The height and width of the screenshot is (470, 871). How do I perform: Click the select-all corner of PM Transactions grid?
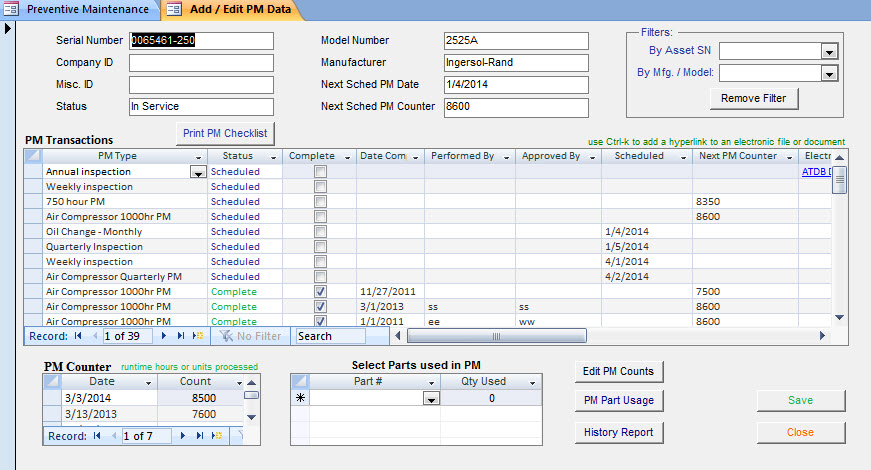[32, 156]
